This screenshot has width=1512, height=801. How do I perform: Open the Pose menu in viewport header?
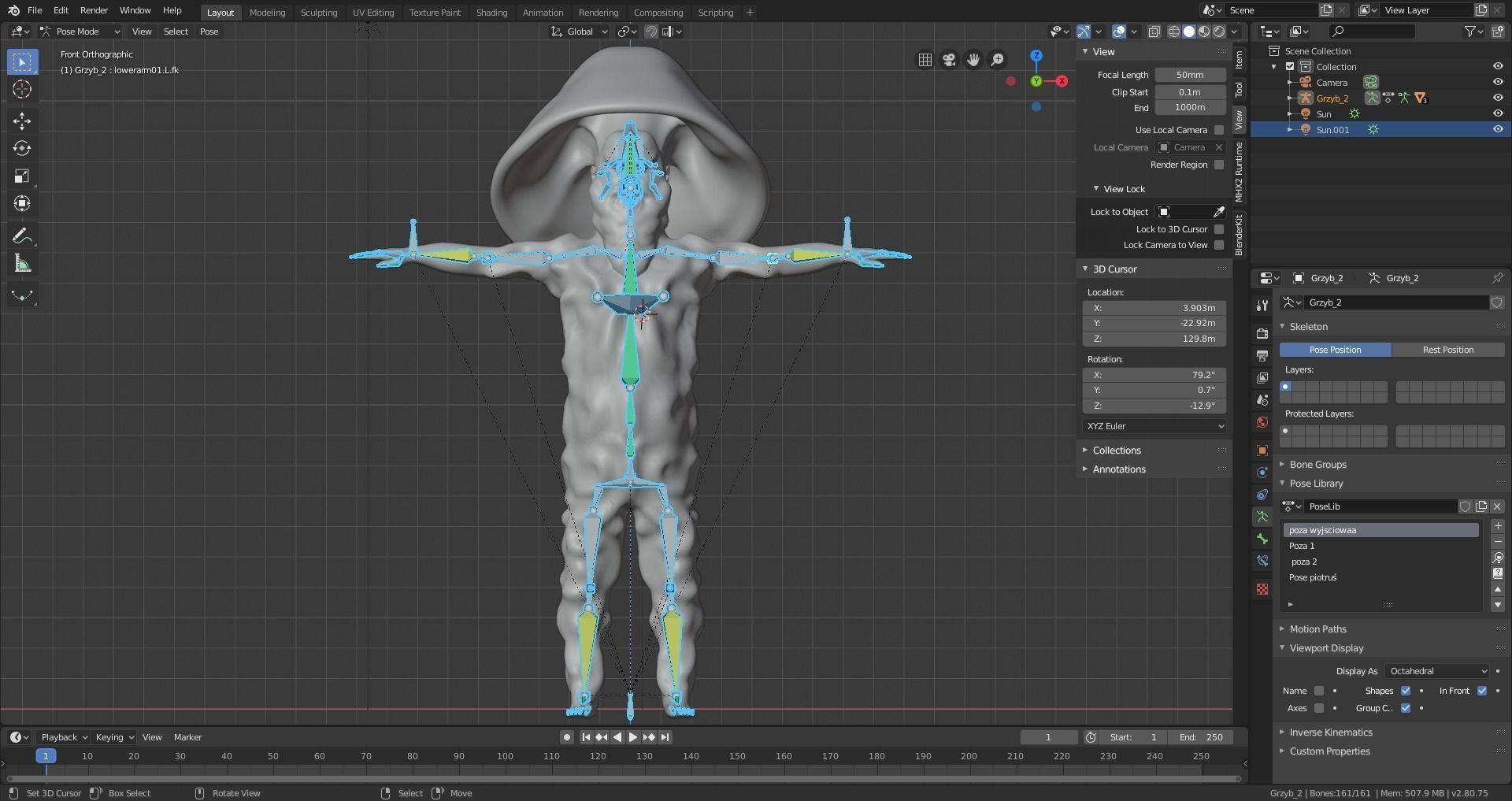click(209, 32)
